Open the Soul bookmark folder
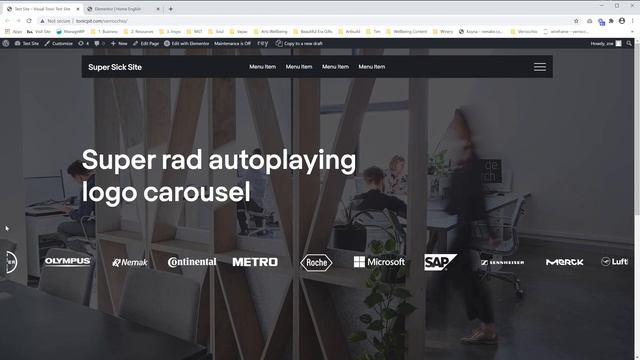Image resolution: width=640 pixels, height=360 pixels. pos(216,31)
